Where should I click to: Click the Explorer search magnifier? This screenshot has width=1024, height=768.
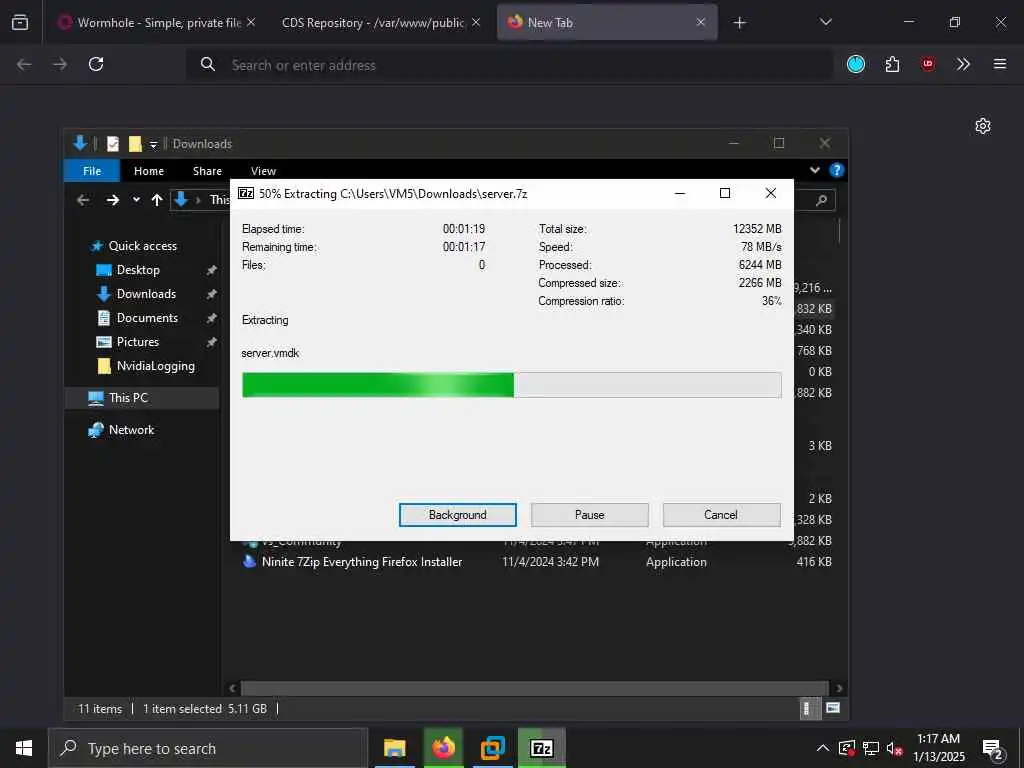(821, 200)
